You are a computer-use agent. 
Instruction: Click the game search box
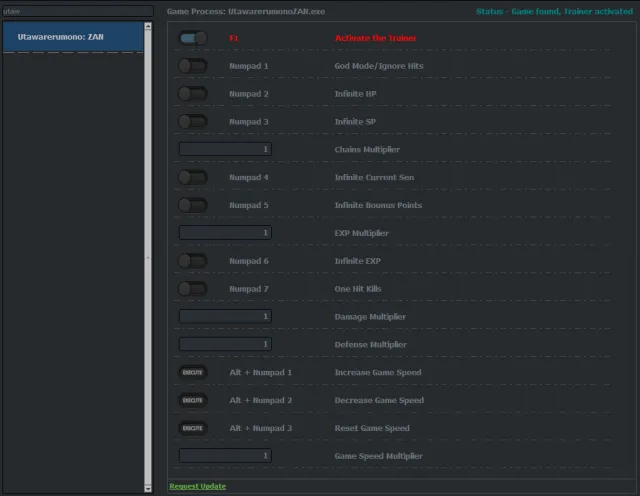[x=77, y=11]
